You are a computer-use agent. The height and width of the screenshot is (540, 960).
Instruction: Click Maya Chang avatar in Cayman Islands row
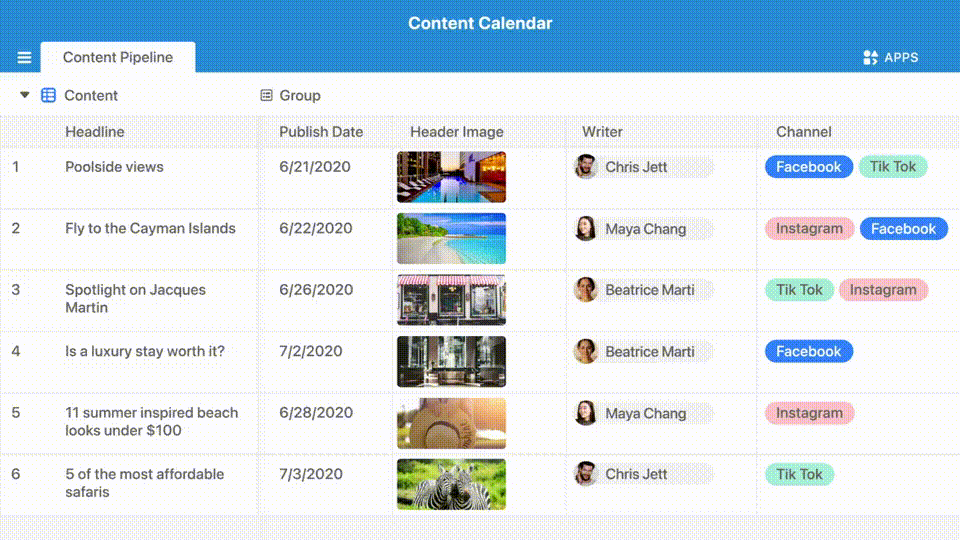pyautogui.click(x=585, y=228)
